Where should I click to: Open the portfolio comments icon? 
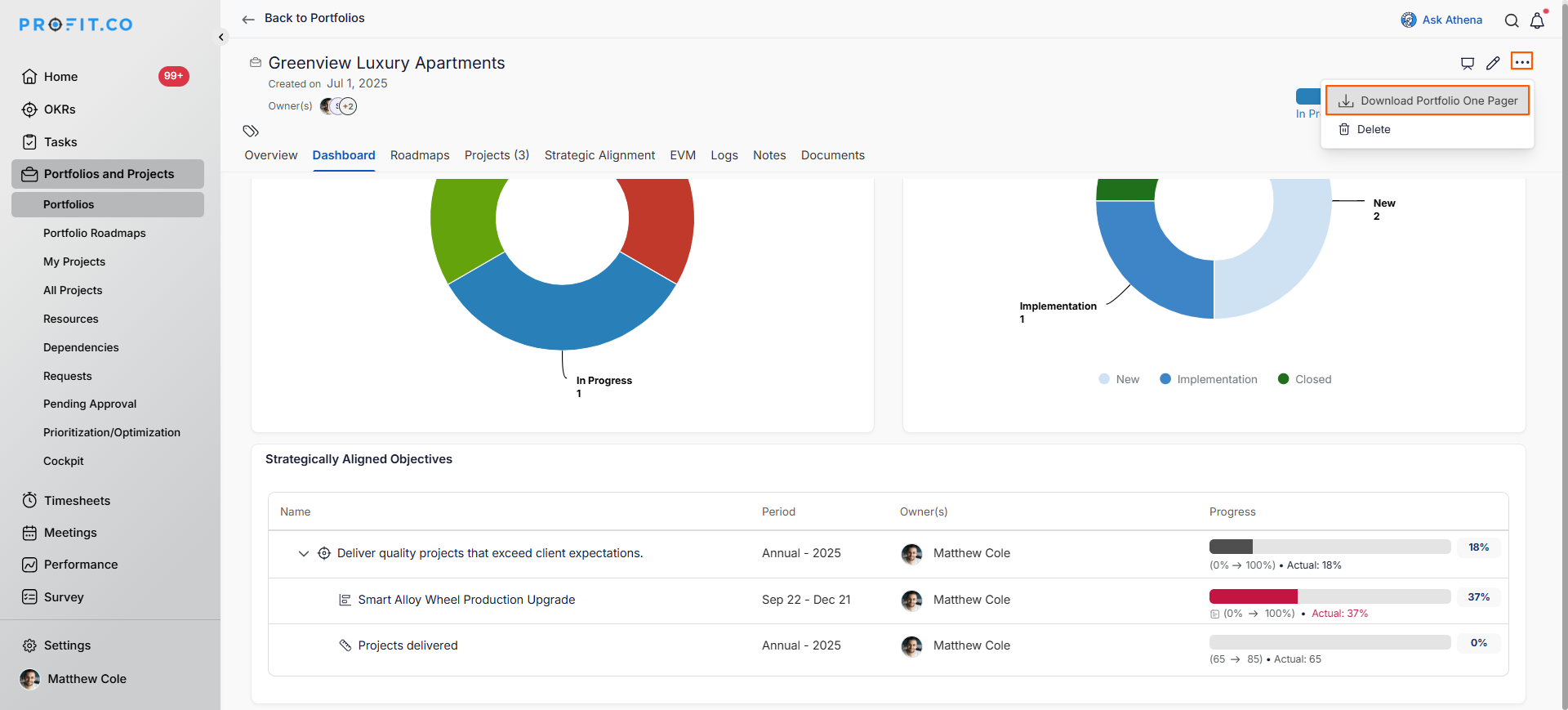[1468, 63]
